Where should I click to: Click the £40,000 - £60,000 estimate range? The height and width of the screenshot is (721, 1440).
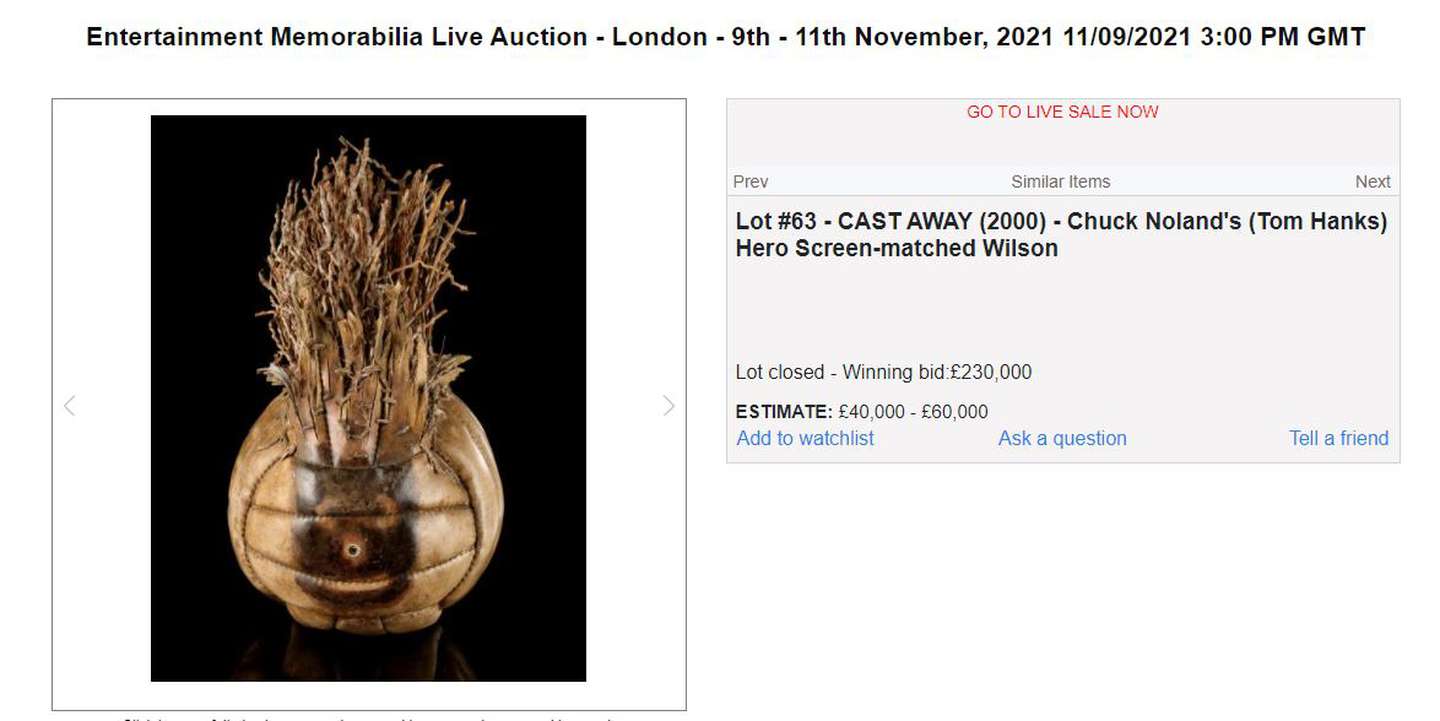click(913, 412)
